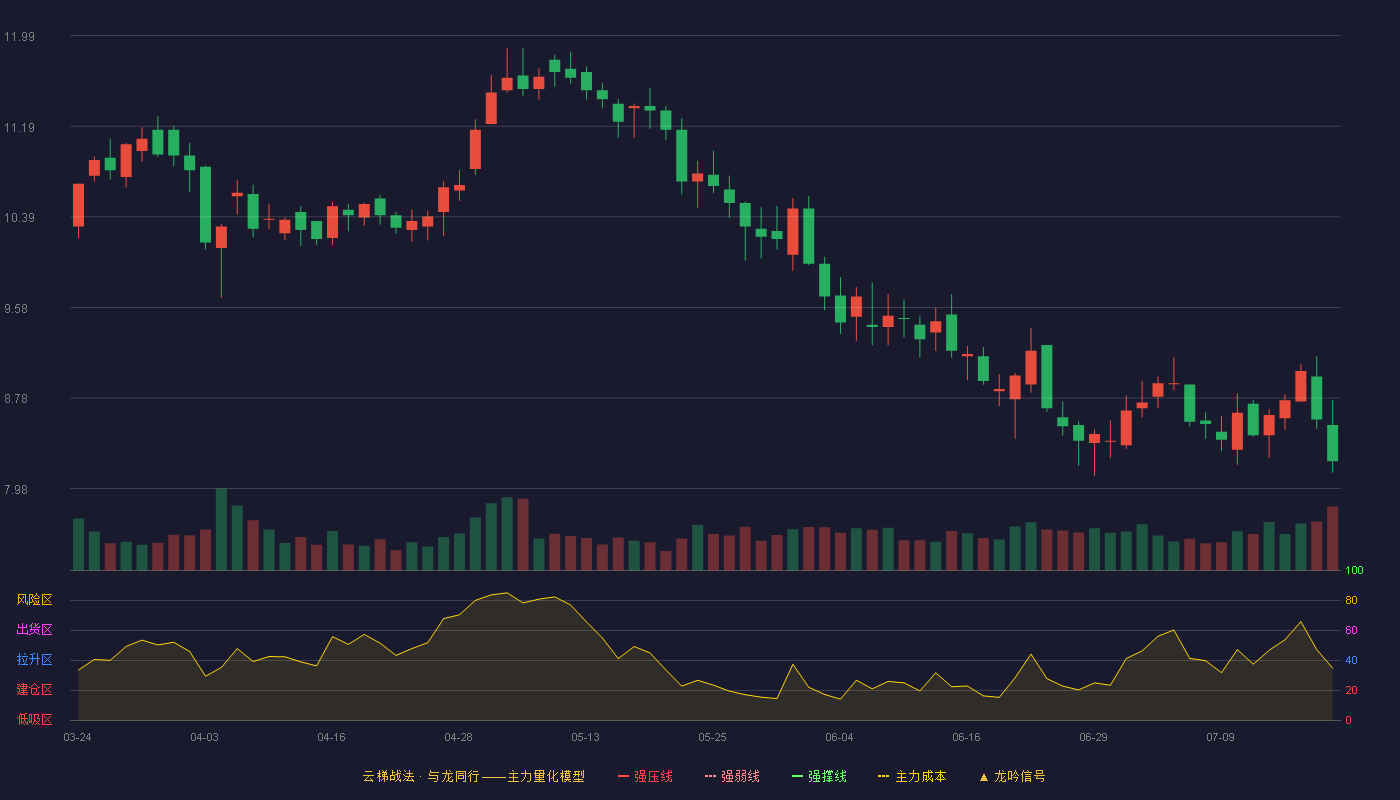Click the 05-13 date axis label
The image size is (1400, 800).
[x=585, y=737]
